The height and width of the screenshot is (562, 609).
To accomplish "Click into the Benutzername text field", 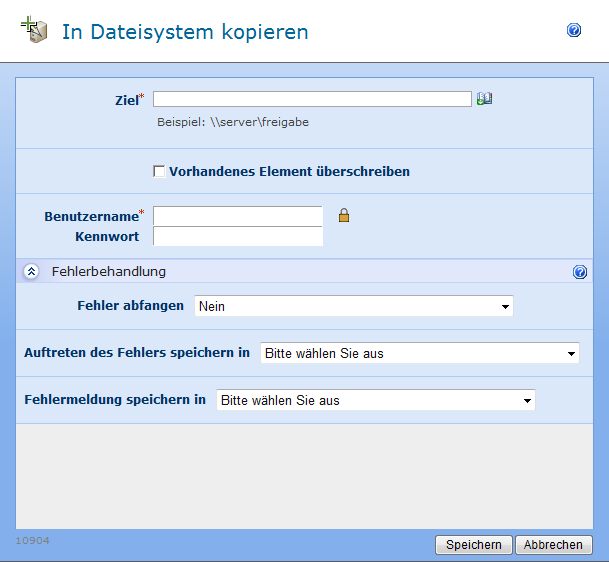I will 238,216.
